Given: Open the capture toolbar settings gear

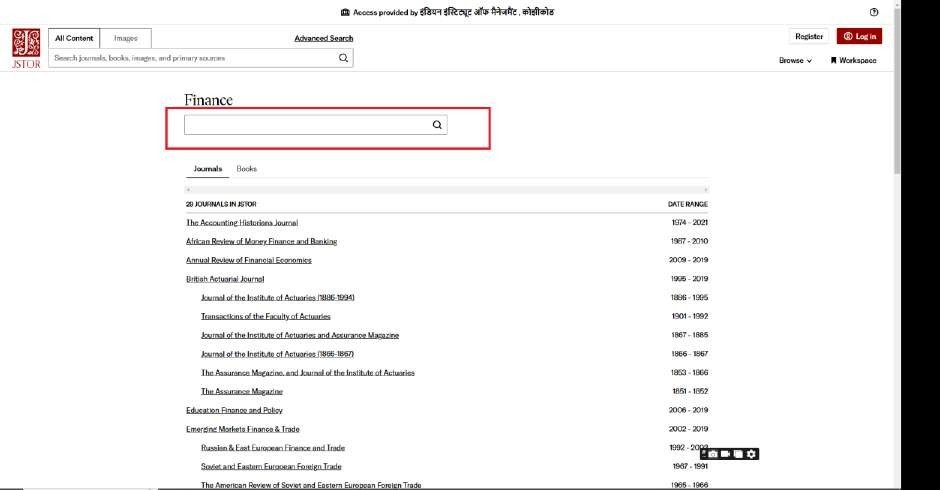Looking at the screenshot, I should click(x=751, y=454).
